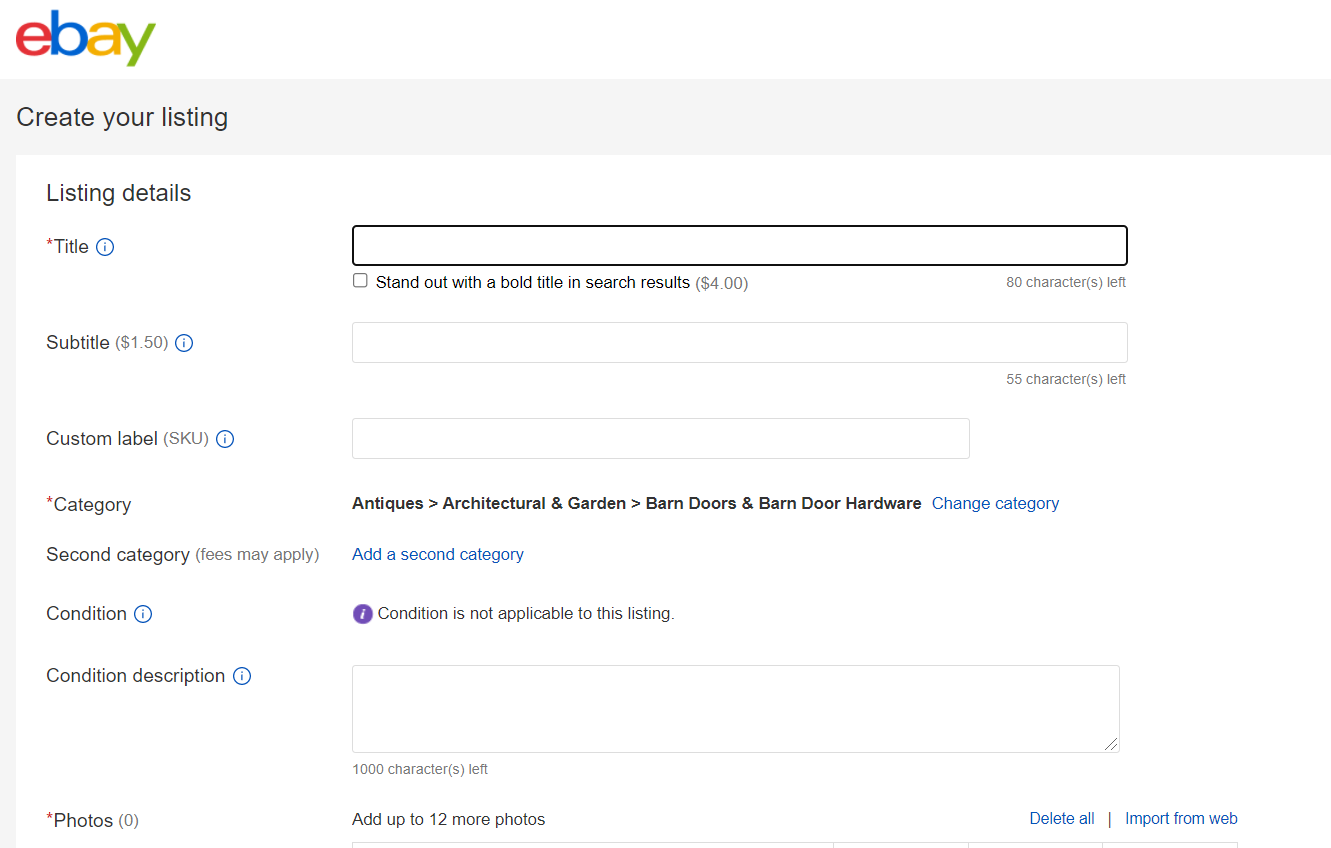The height and width of the screenshot is (848, 1331).
Task: Open the Title info tooltip icon
Action: (105, 247)
